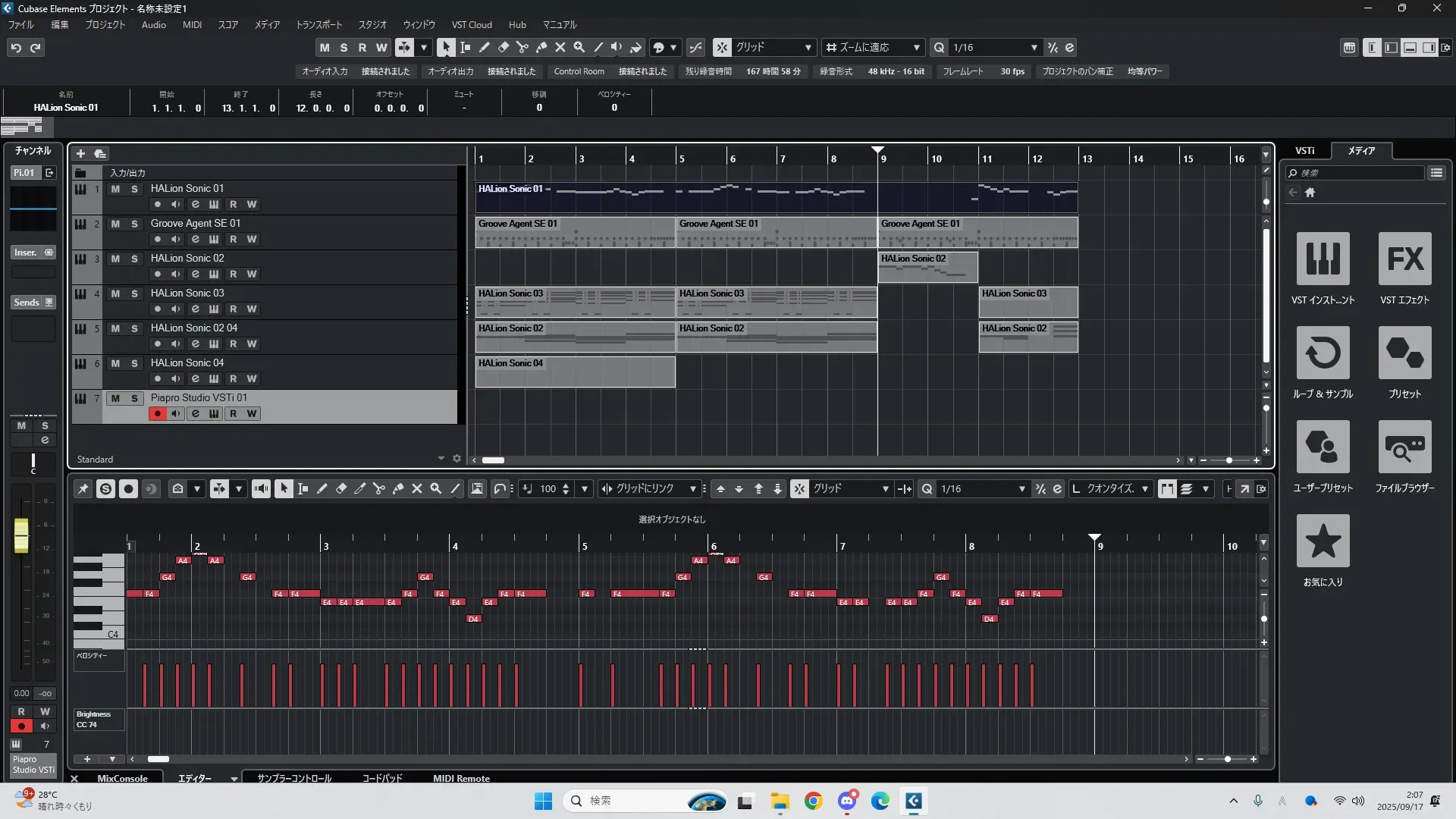The width and height of the screenshot is (1456, 819).
Task: Select the Glue tool in top toolbar
Action: click(x=541, y=47)
